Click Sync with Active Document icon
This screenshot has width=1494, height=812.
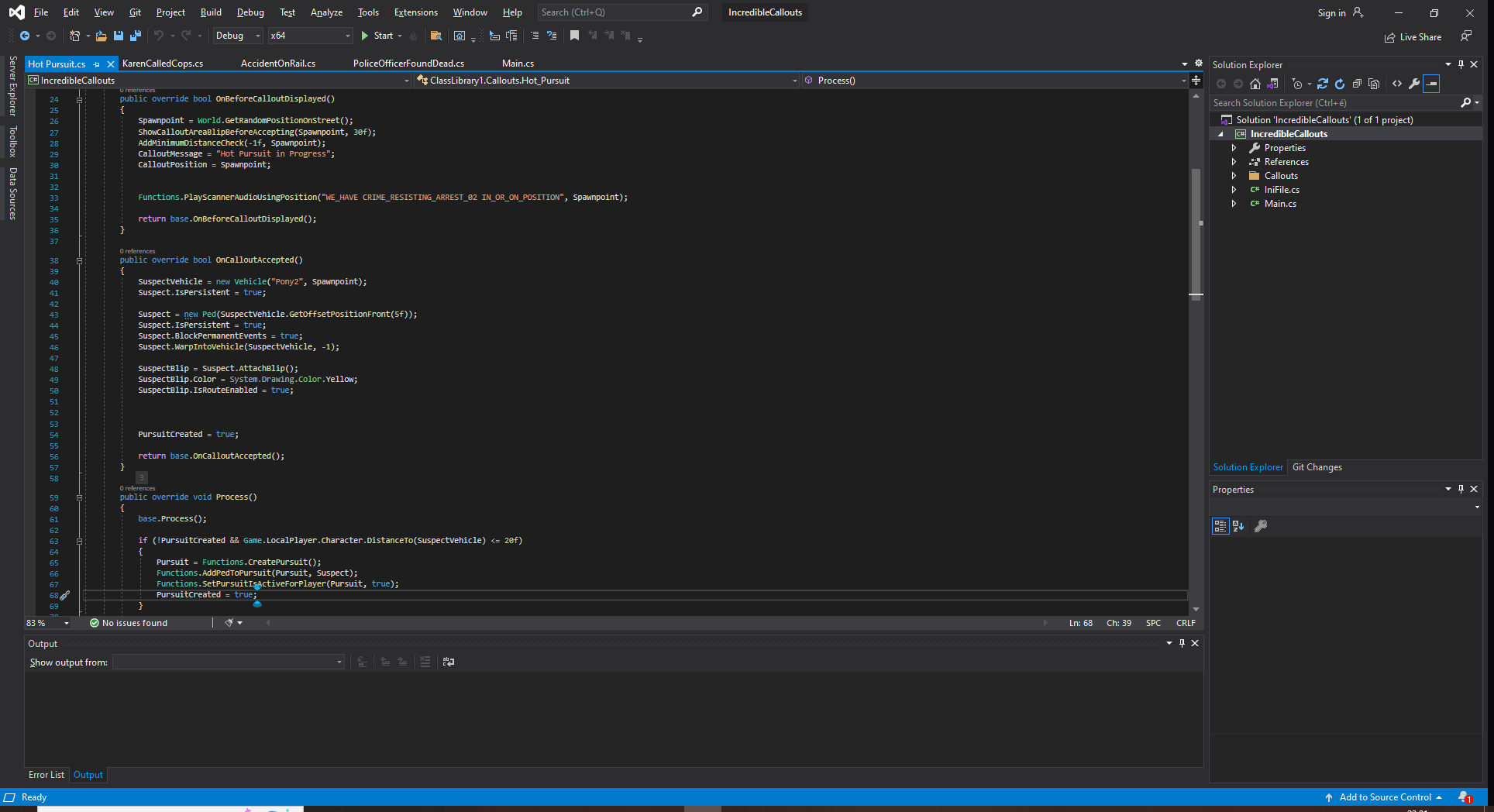[1323, 84]
